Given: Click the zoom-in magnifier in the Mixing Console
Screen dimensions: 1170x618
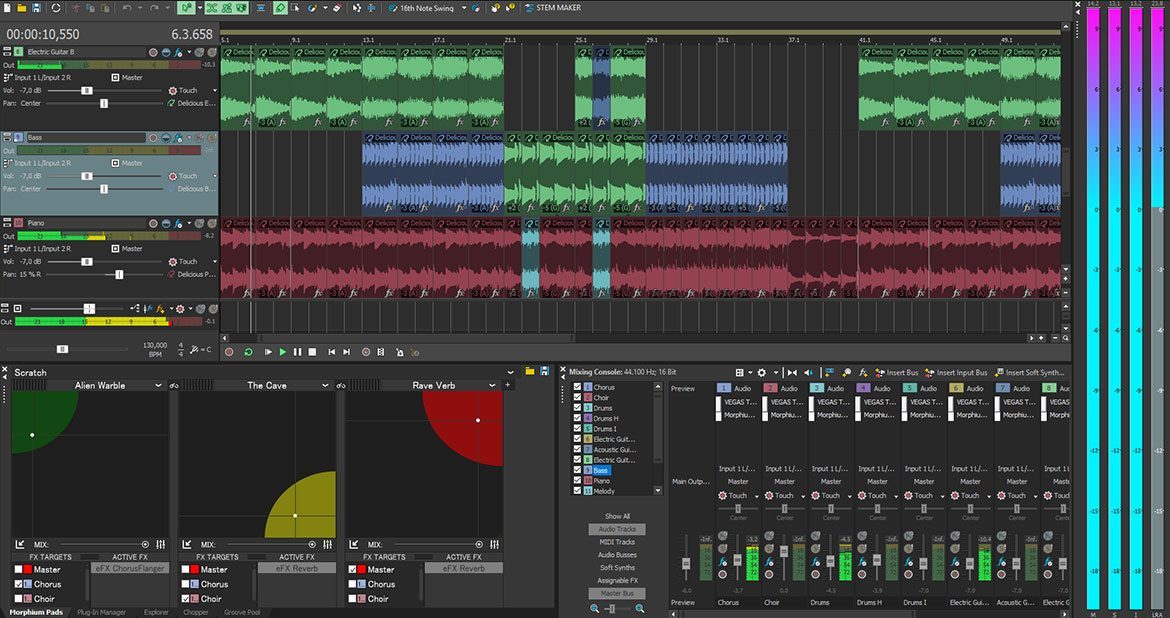Looking at the screenshot, I should point(639,607).
